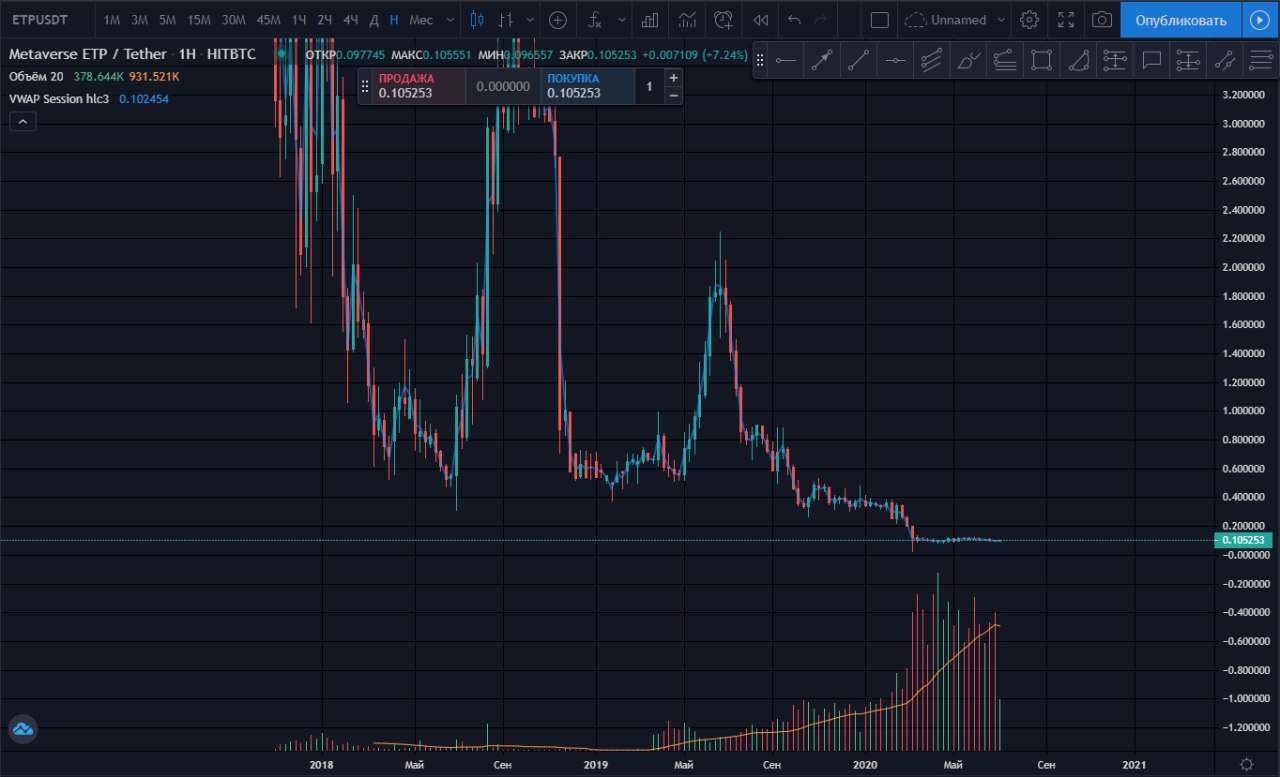Select the bars chart style
This screenshot has height=777, width=1280.
507,20
